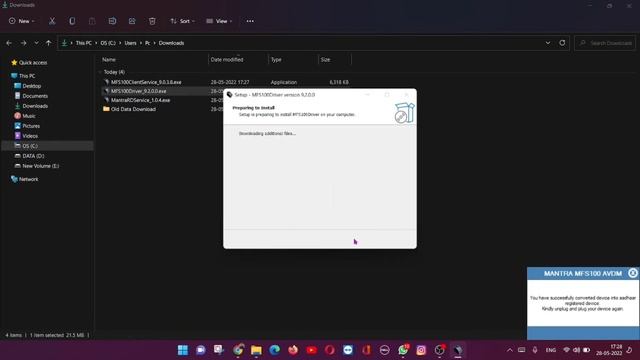Screen dimensions: 640x360
Task: Select Music in the sidebar
Action: 29,116
